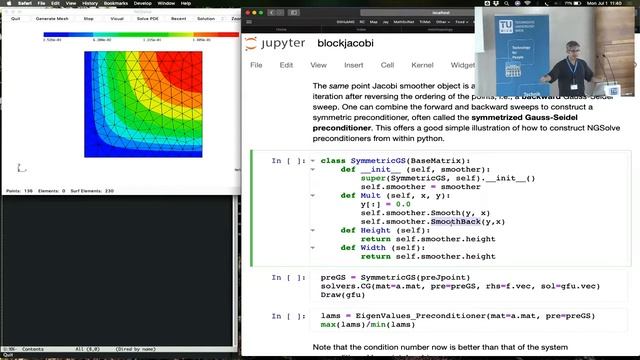Go back with Safari's back arrow
This screenshot has width=640, height=360.
(272, 13)
